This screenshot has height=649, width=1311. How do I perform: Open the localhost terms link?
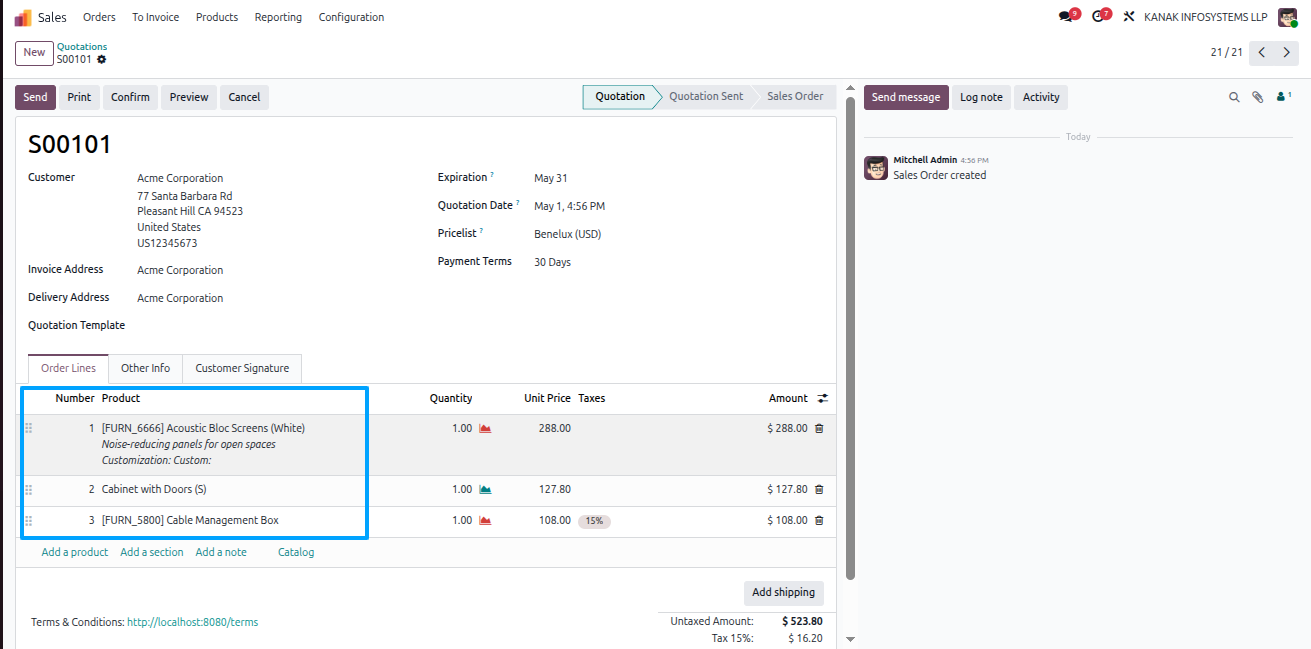pos(192,622)
